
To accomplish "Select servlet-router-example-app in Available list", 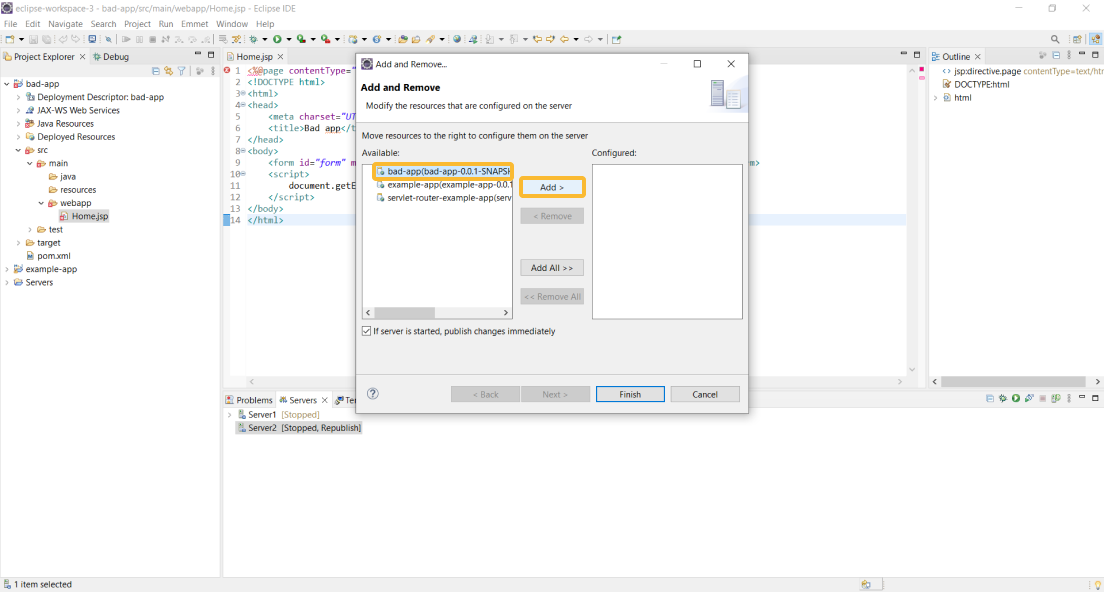I will coord(444,198).
